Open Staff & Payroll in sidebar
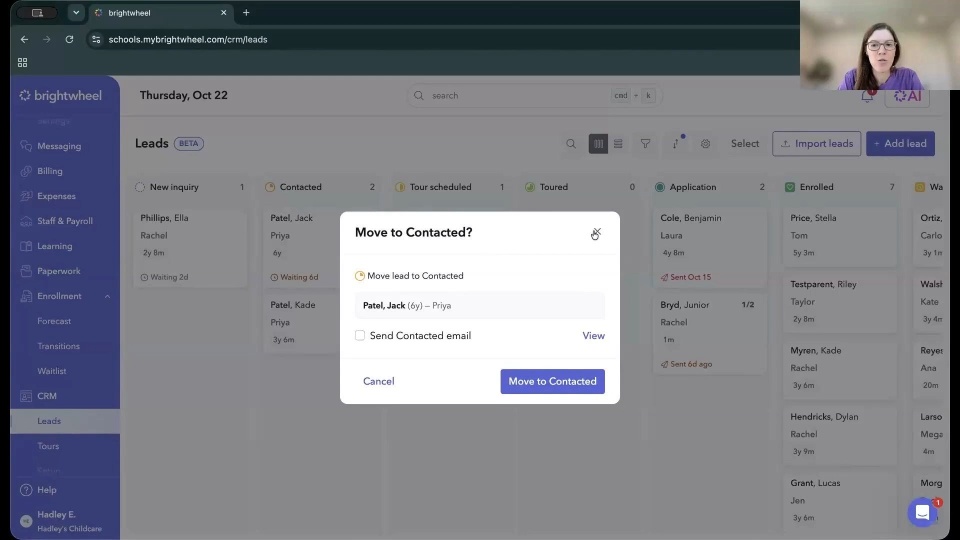 click(x=65, y=221)
